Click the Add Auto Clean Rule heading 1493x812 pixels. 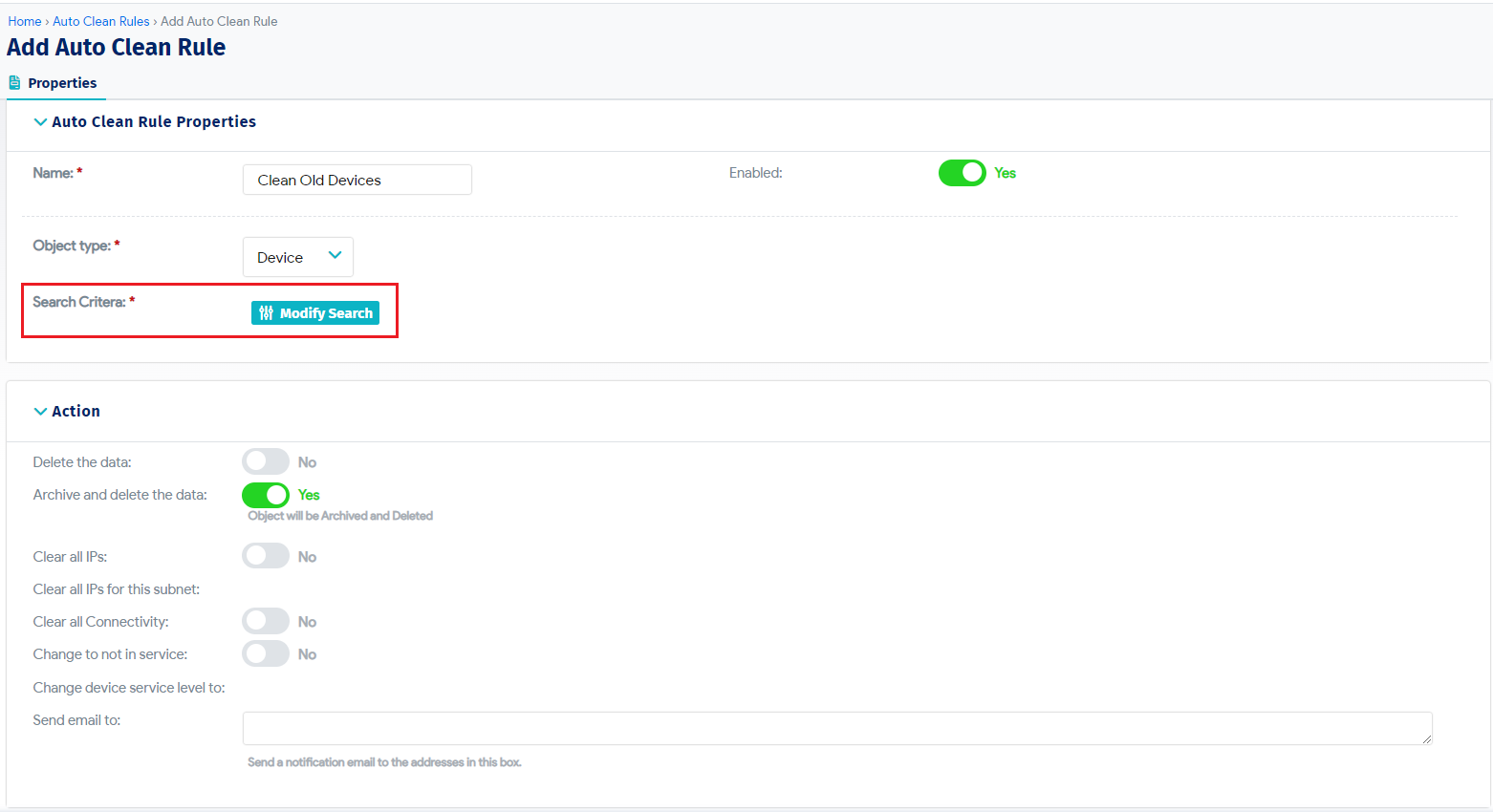117,47
